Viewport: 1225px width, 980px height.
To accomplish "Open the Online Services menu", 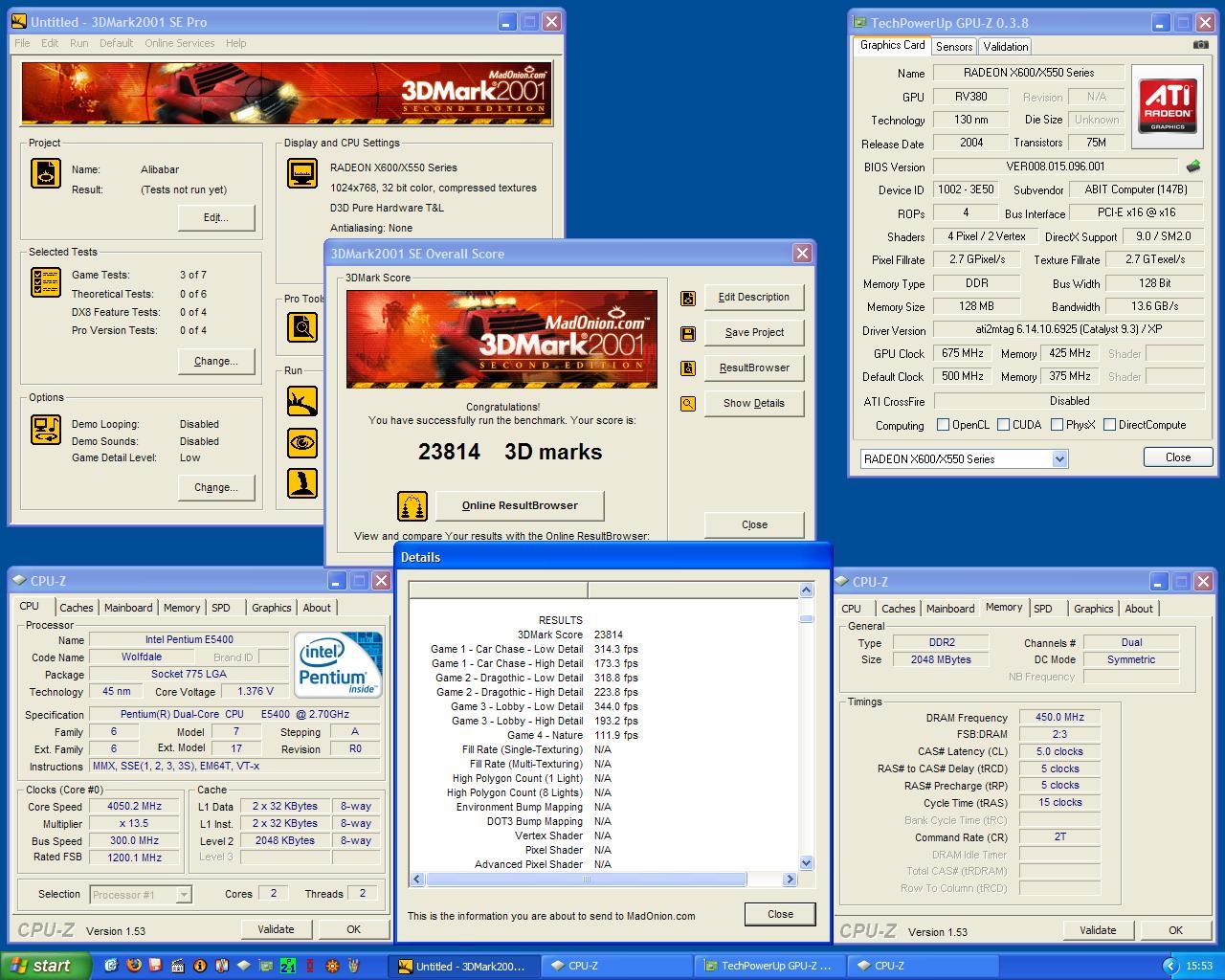I will pos(180,43).
